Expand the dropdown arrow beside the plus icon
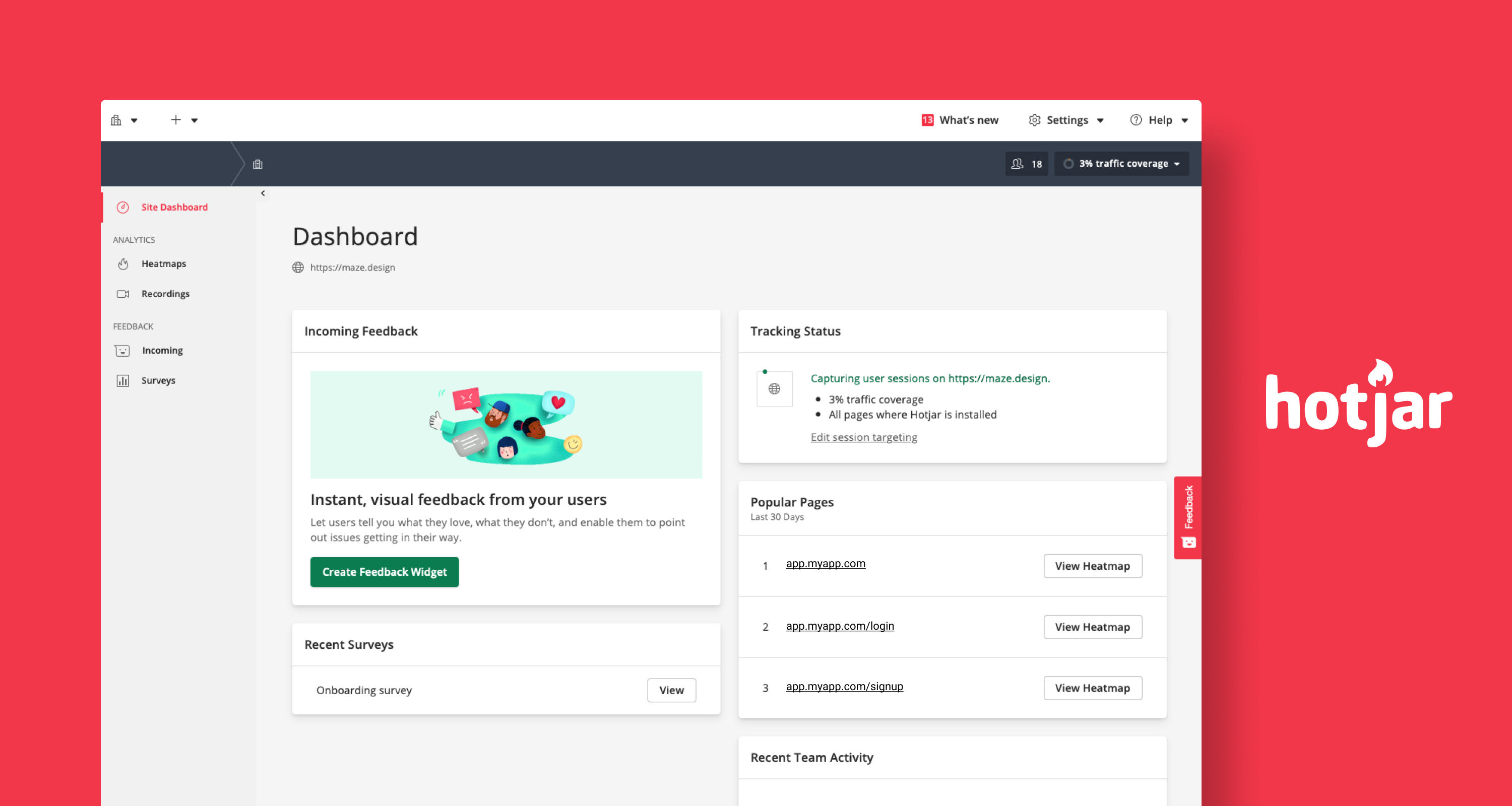Image resolution: width=1512 pixels, height=806 pixels. pyautogui.click(x=194, y=121)
